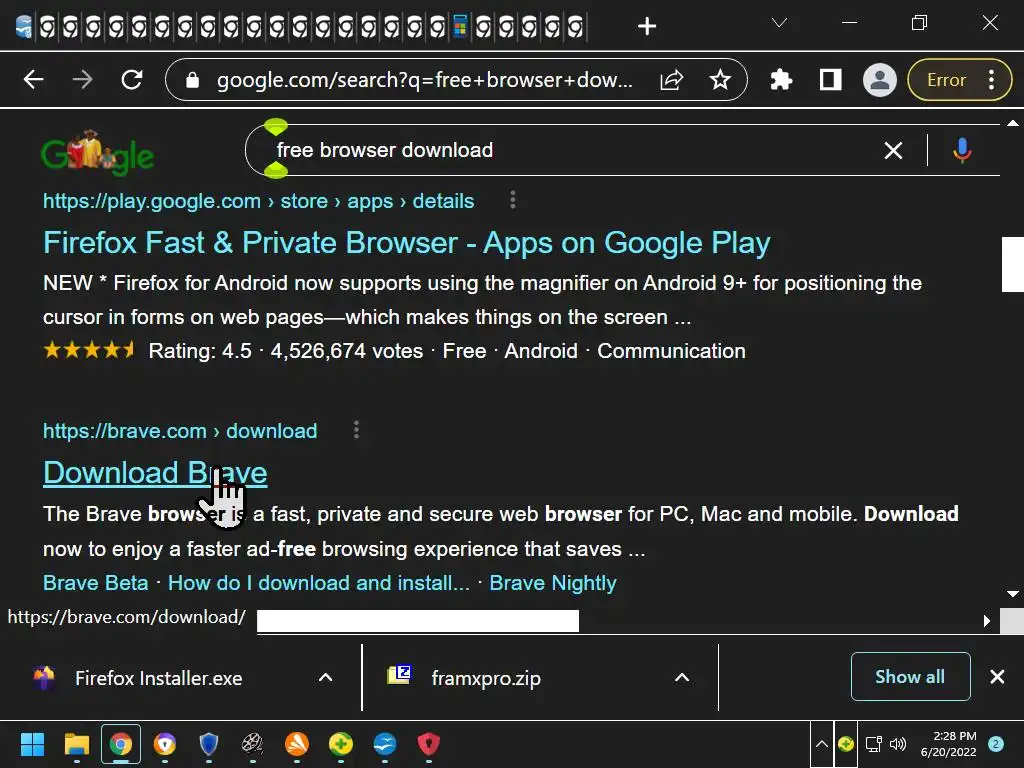Open 'How do I download and install...' sitelink
Viewport: 1024px width, 768px height.
319,583
